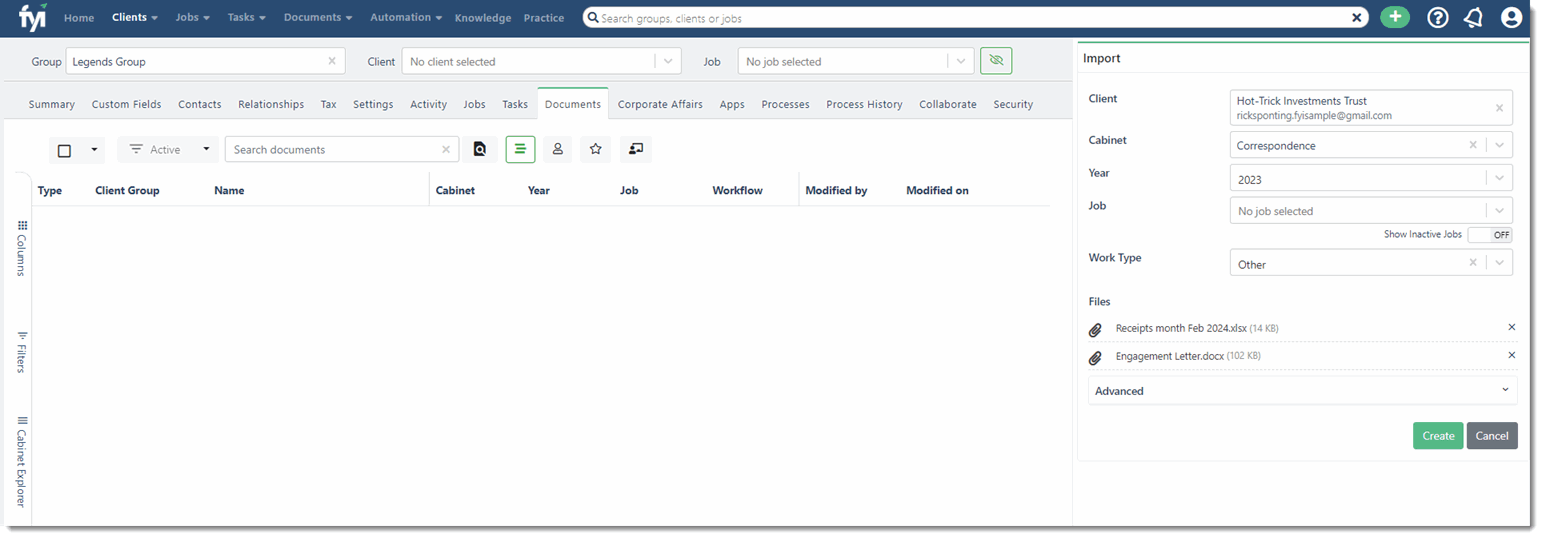Click the Create button

(x=1438, y=436)
